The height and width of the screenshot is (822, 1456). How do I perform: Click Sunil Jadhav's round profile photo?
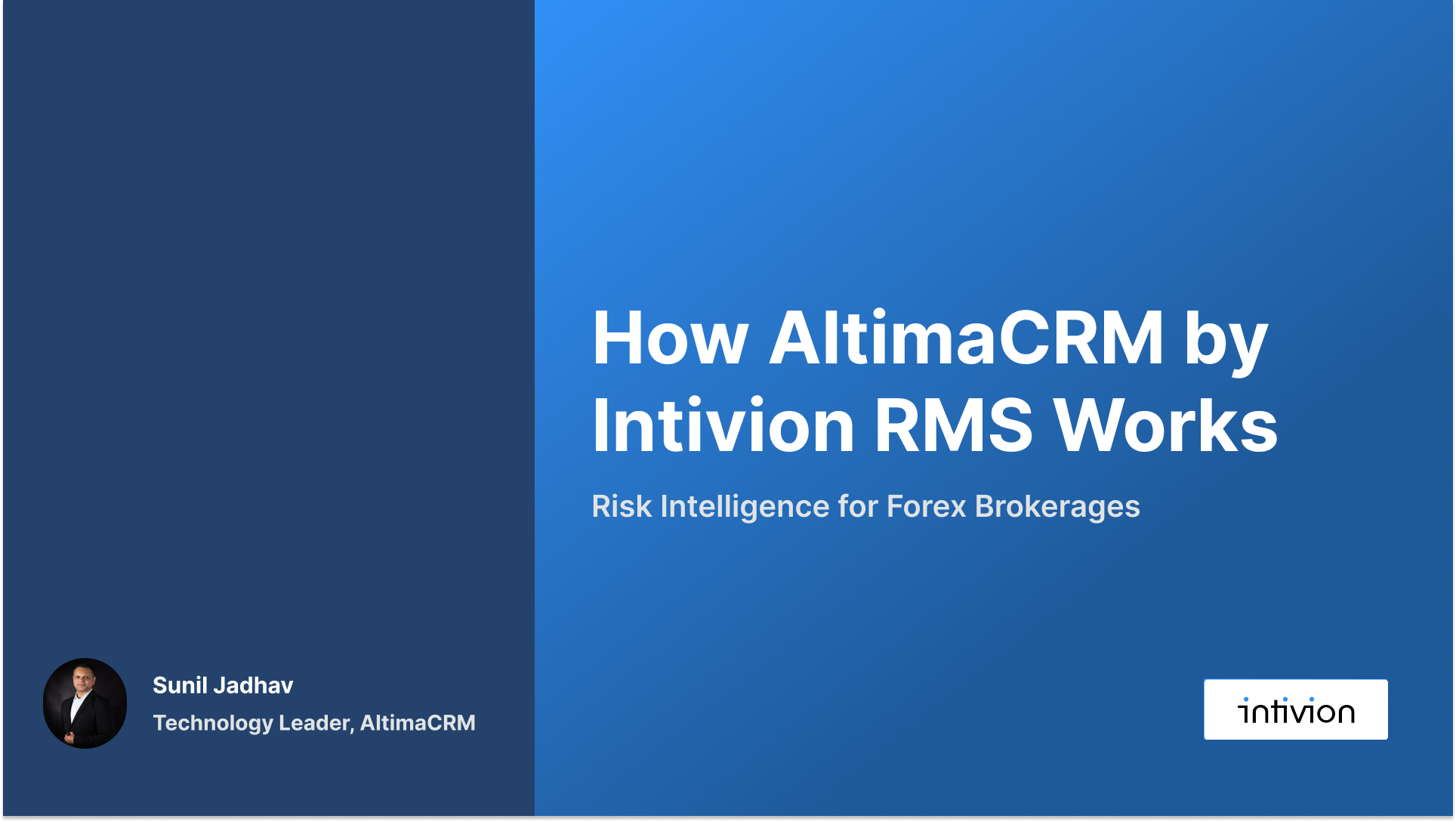pos(85,703)
